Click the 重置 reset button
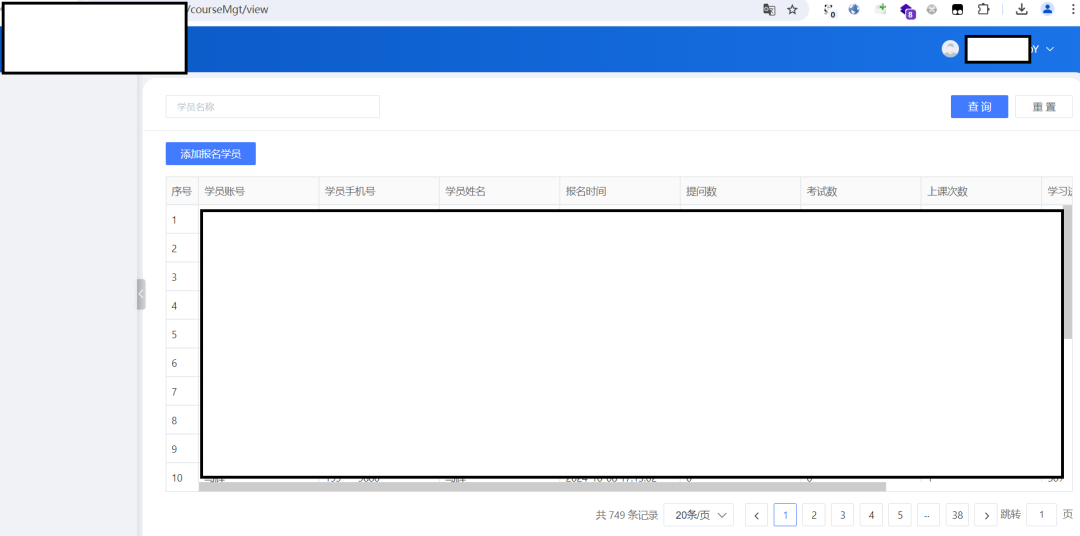The height and width of the screenshot is (536, 1080). (1043, 107)
